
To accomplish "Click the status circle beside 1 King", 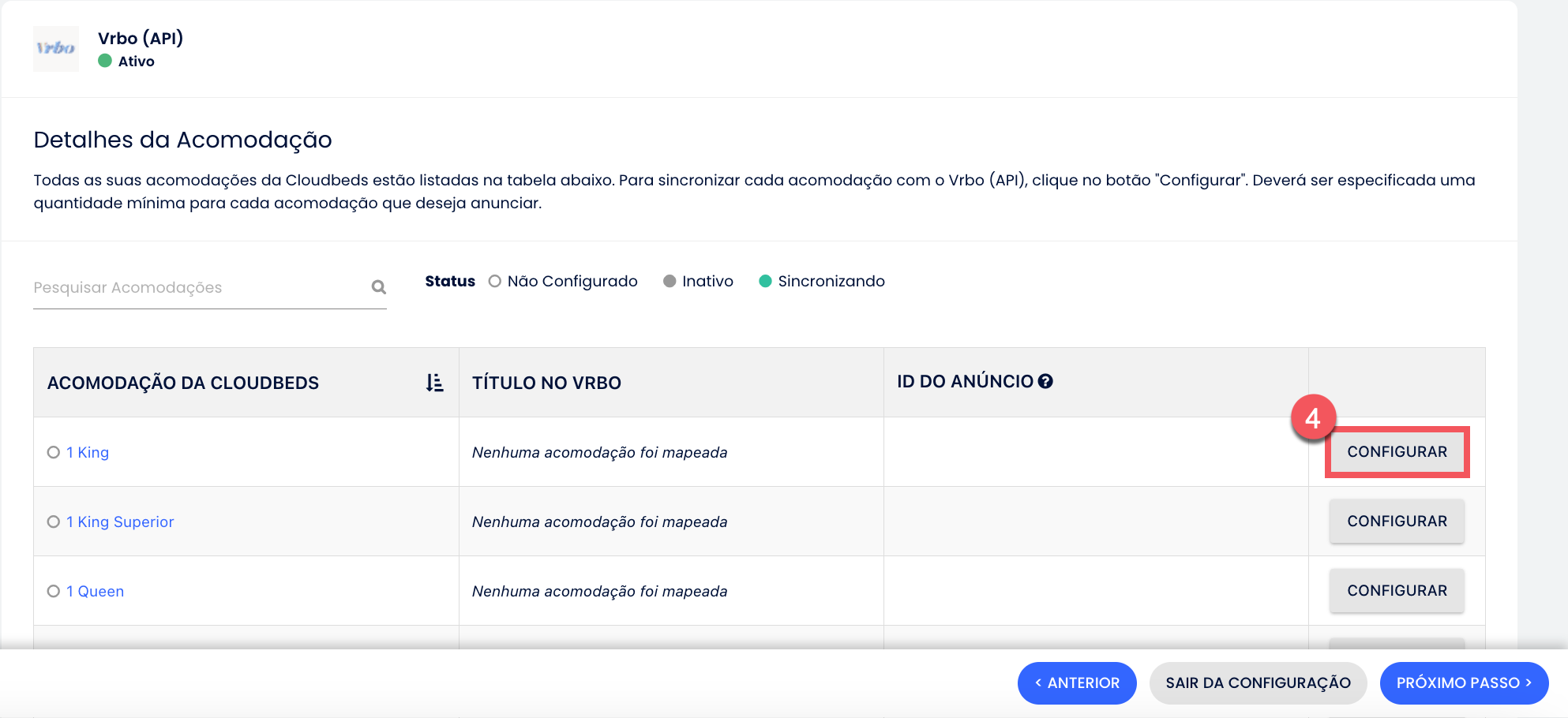I will (54, 452).
